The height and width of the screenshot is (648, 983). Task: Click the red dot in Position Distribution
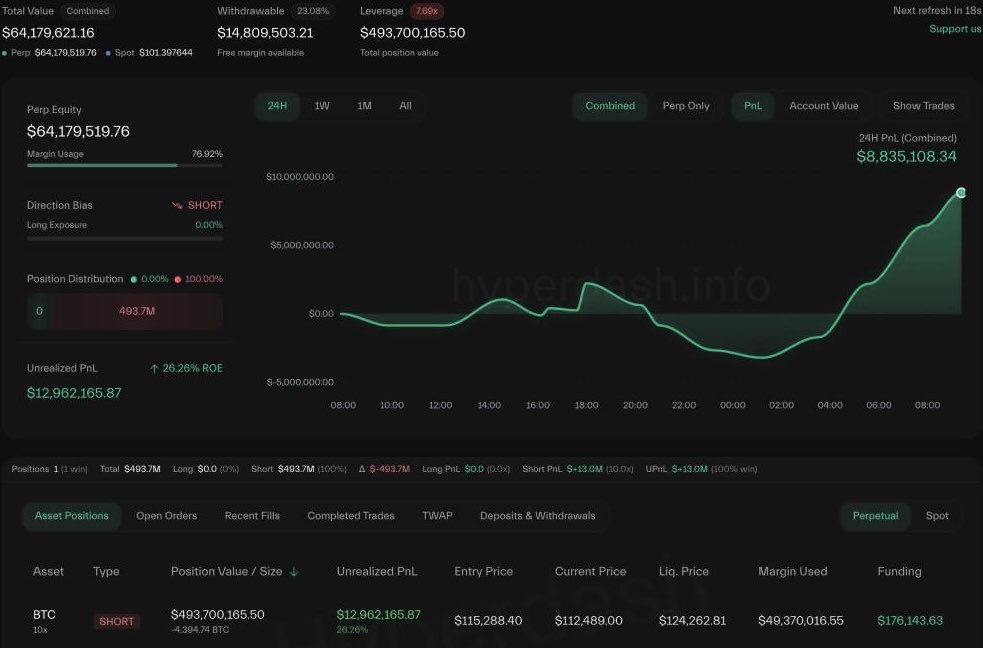pos(177,280)
